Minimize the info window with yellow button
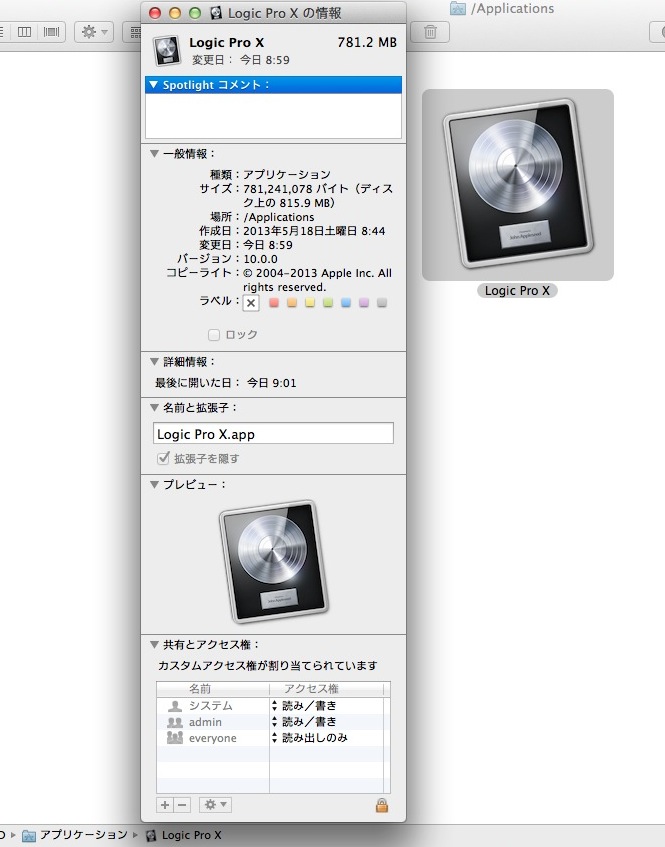 pos(175,13)
